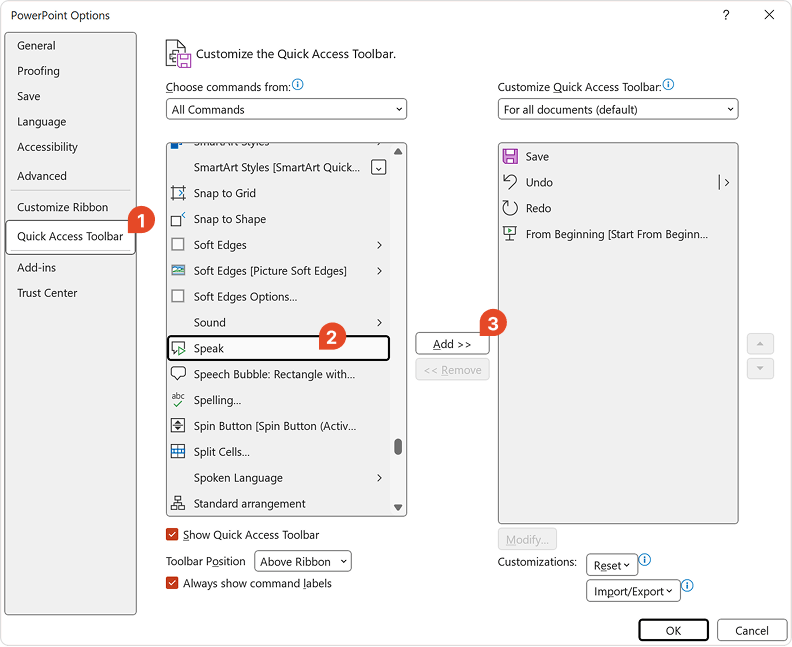Viewport: 792px width, 647px height.
Task: Close the PowerPoint Options dialog
Action: [x=769, y=15]
